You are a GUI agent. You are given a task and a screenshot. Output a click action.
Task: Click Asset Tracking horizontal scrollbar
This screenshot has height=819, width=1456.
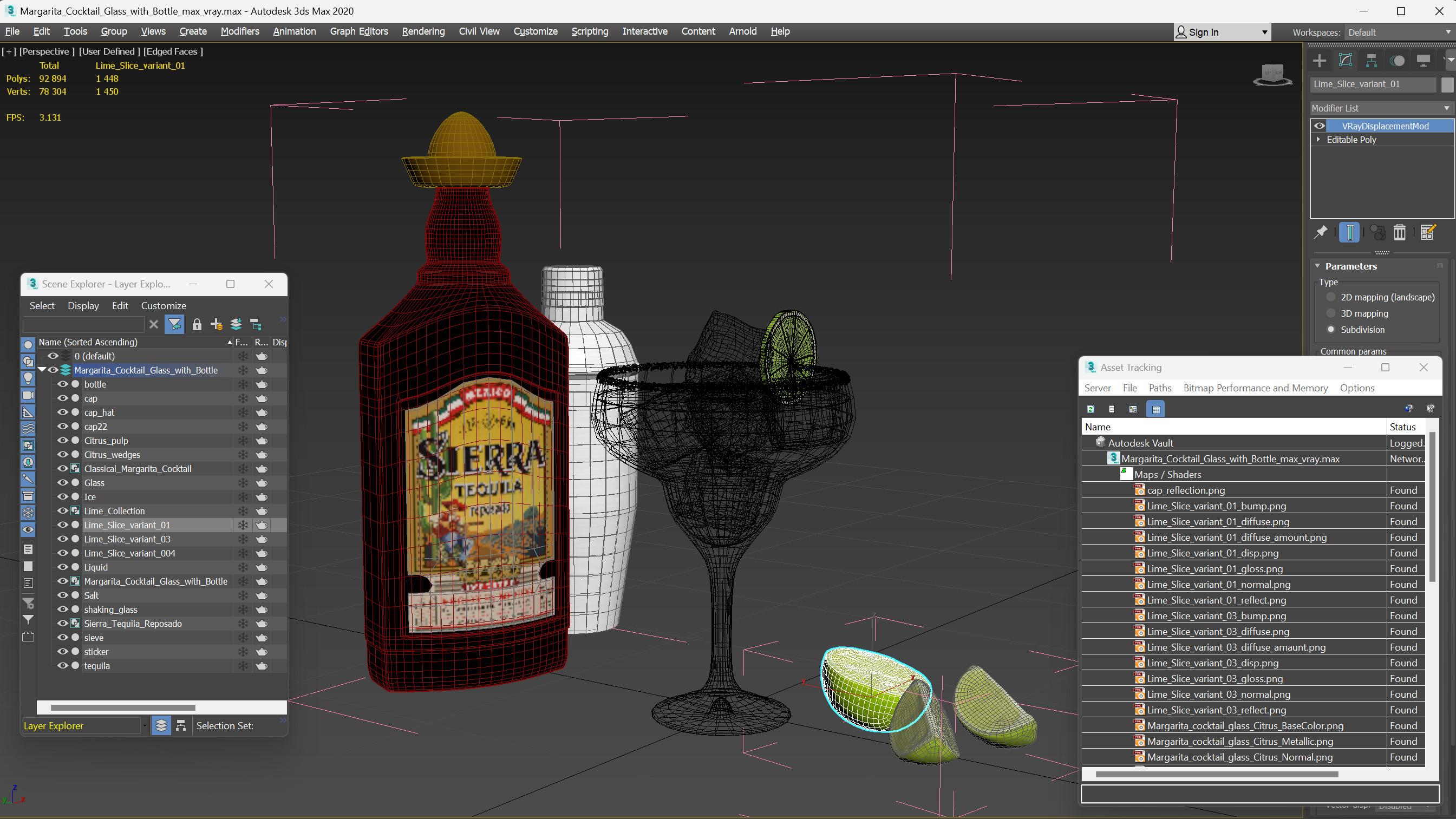(1216, 775)
